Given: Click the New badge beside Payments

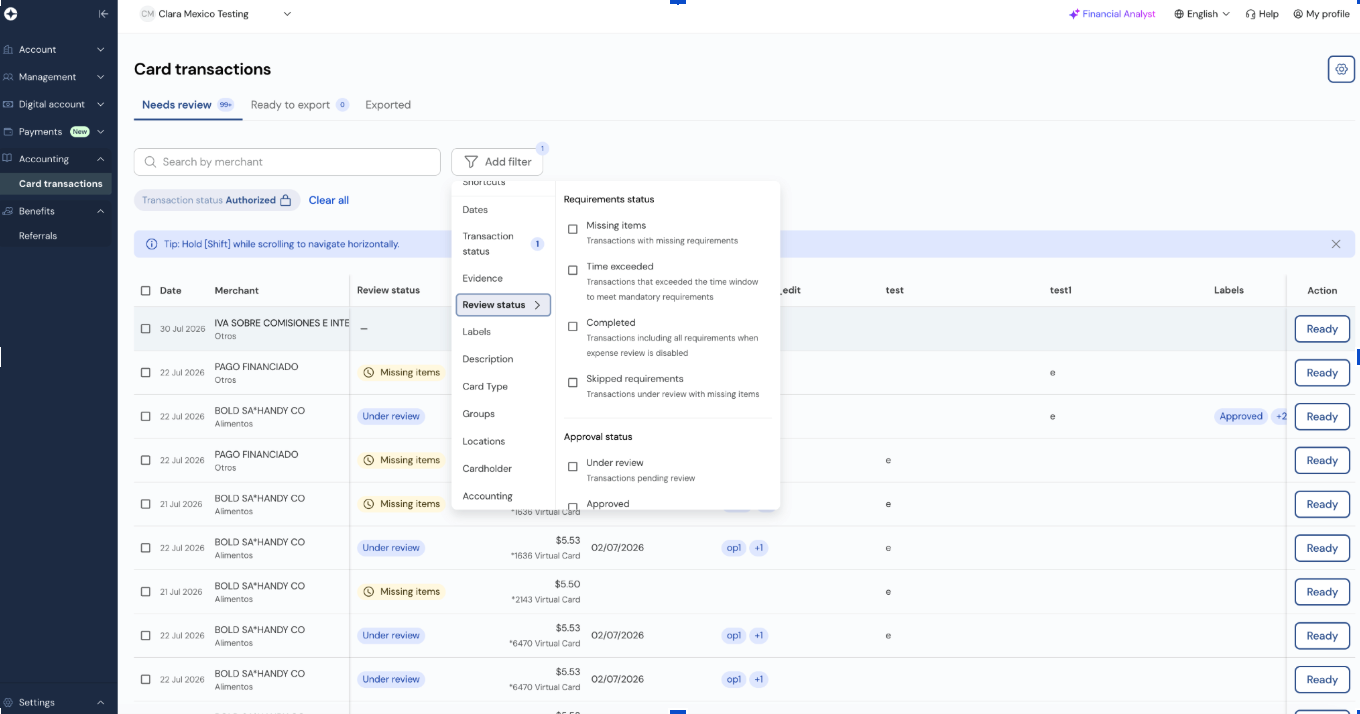Looking at the screenshot, I should (x=79, y=131).
